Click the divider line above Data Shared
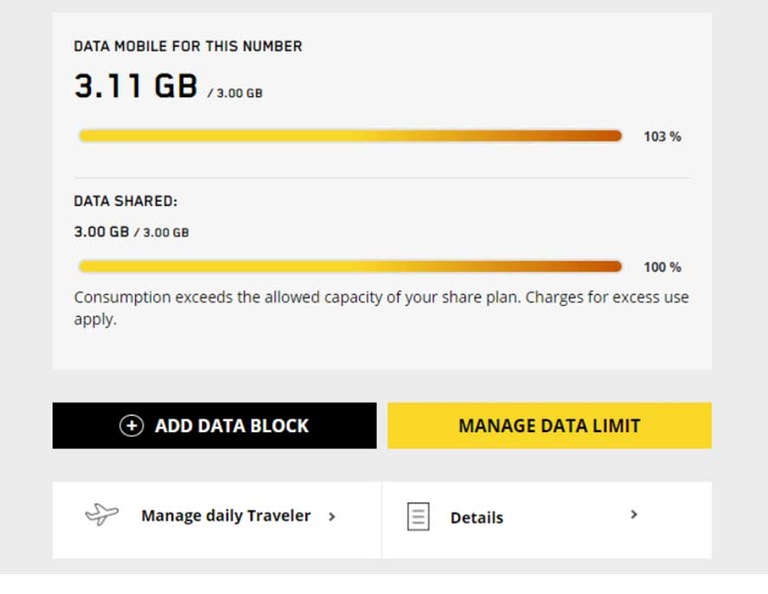Screen dimensions: 768x594 [x=381, y=178]
